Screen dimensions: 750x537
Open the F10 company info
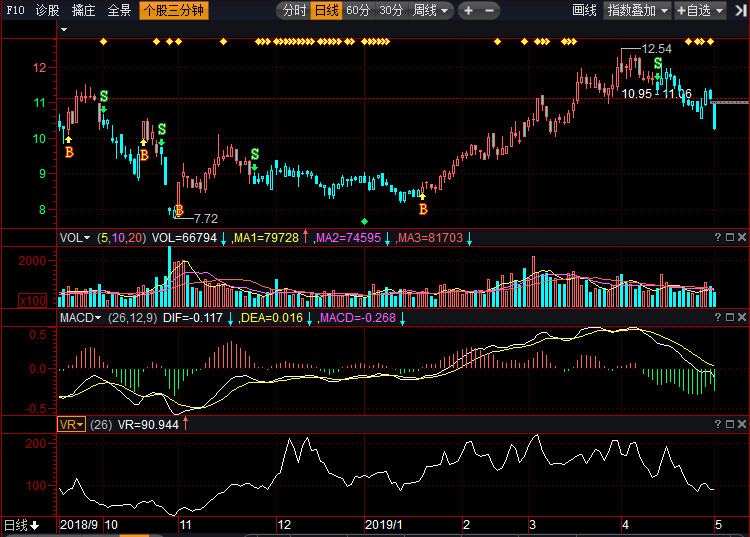click(x=14, y=10)
